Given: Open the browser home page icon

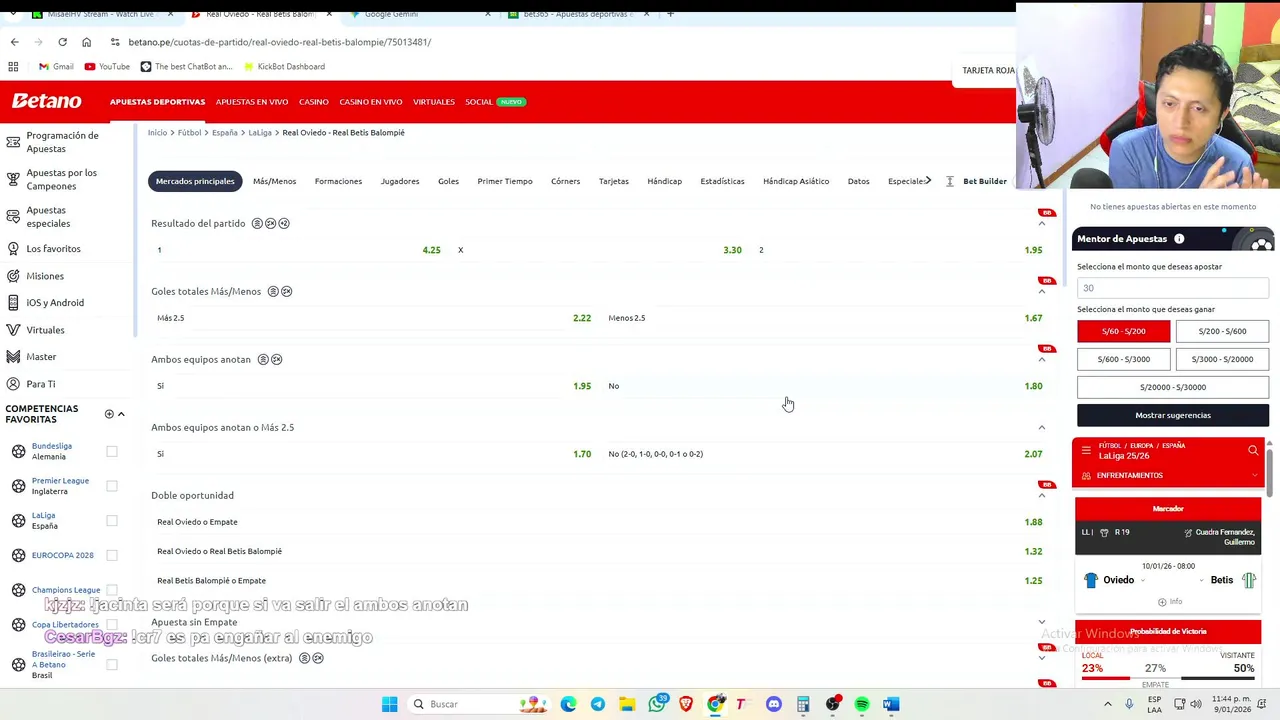Looking at the screenshot, I should click(86, 42).
